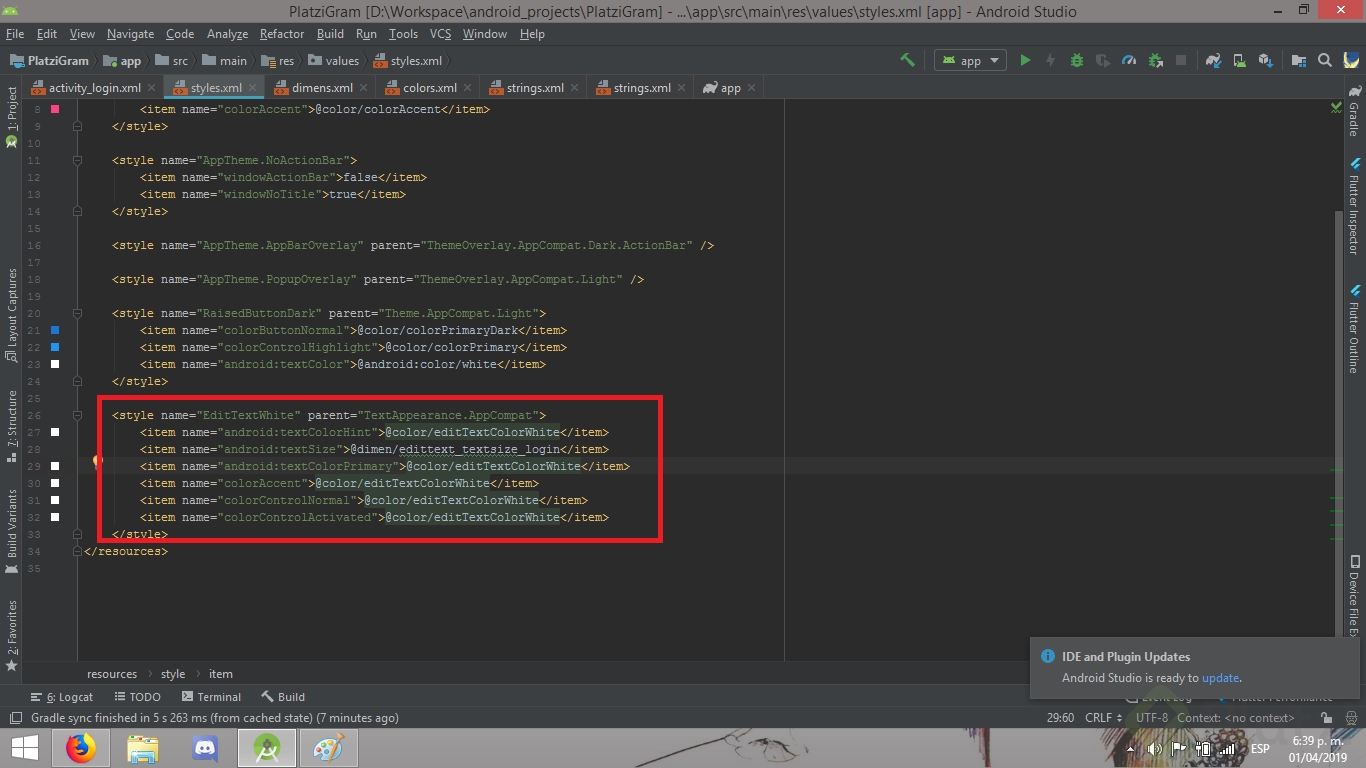The width and height of the screenshot is (1366, 768).
Task: Open Project Structure icon
Action: click(1299, 60)
